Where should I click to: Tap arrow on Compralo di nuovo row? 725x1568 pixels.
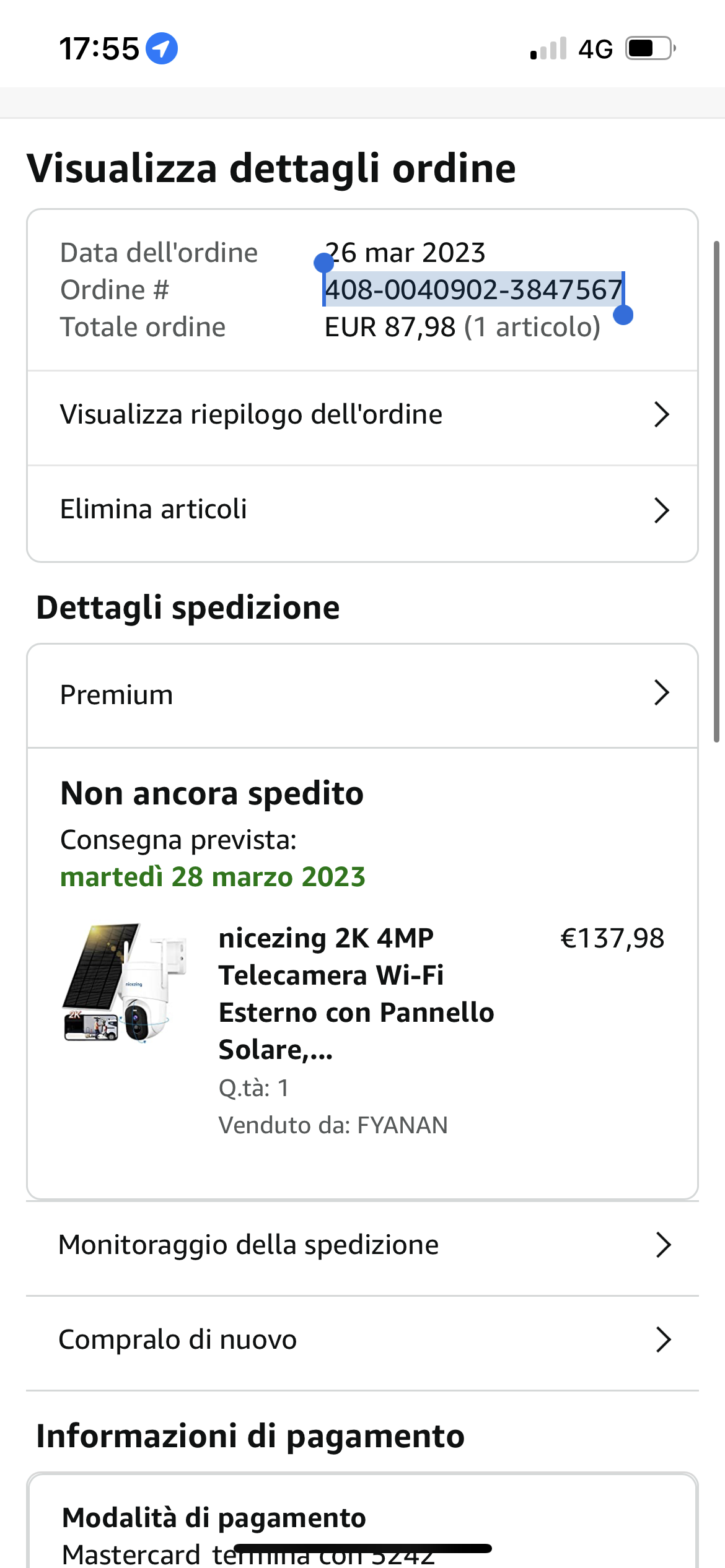[663, 1339]
